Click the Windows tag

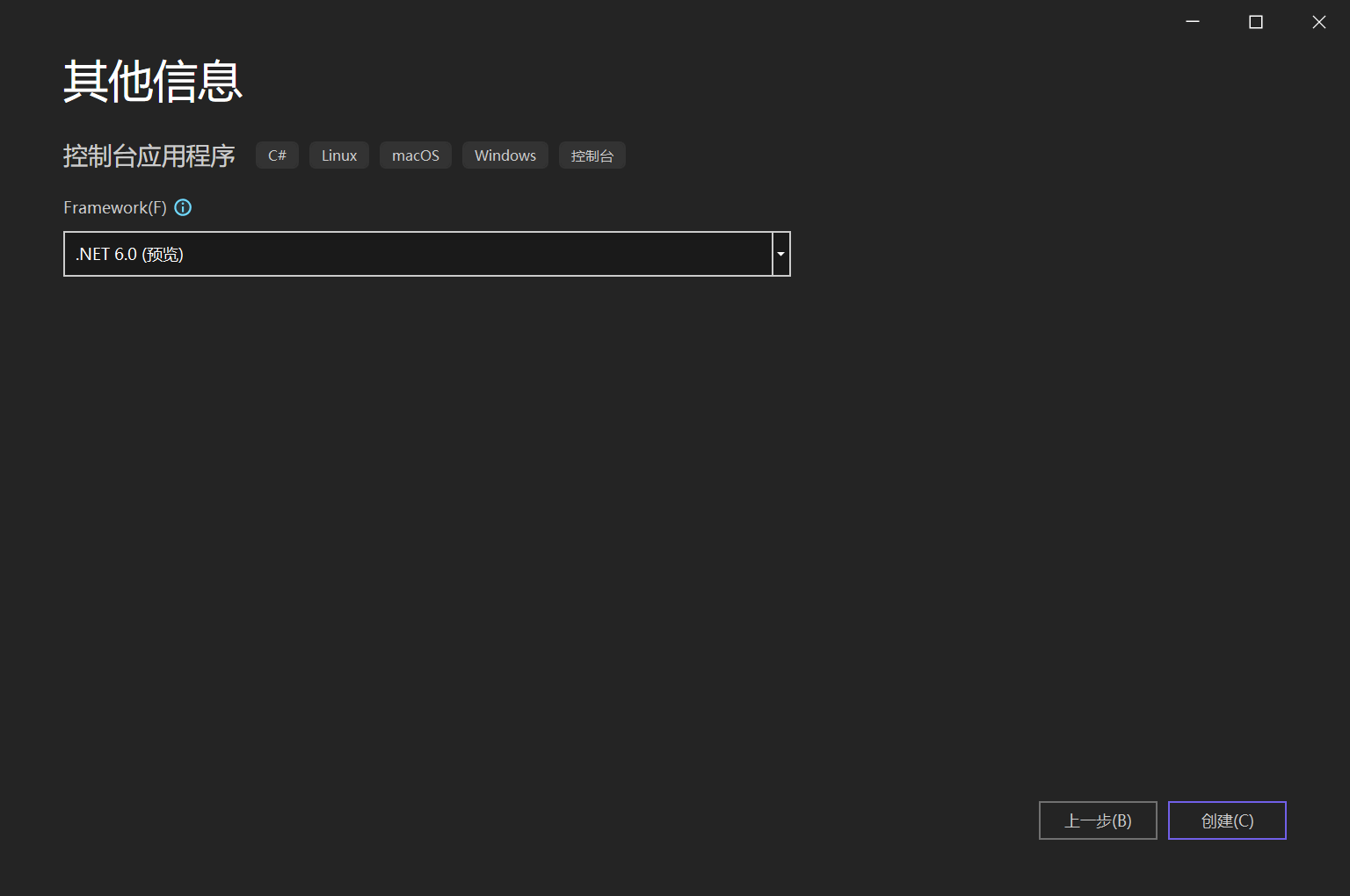point(505,155)
